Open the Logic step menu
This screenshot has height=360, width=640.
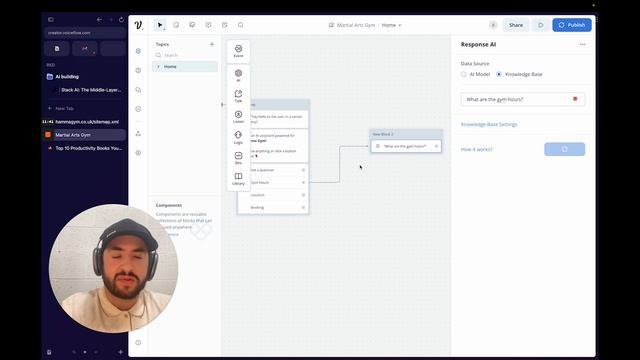238,138
